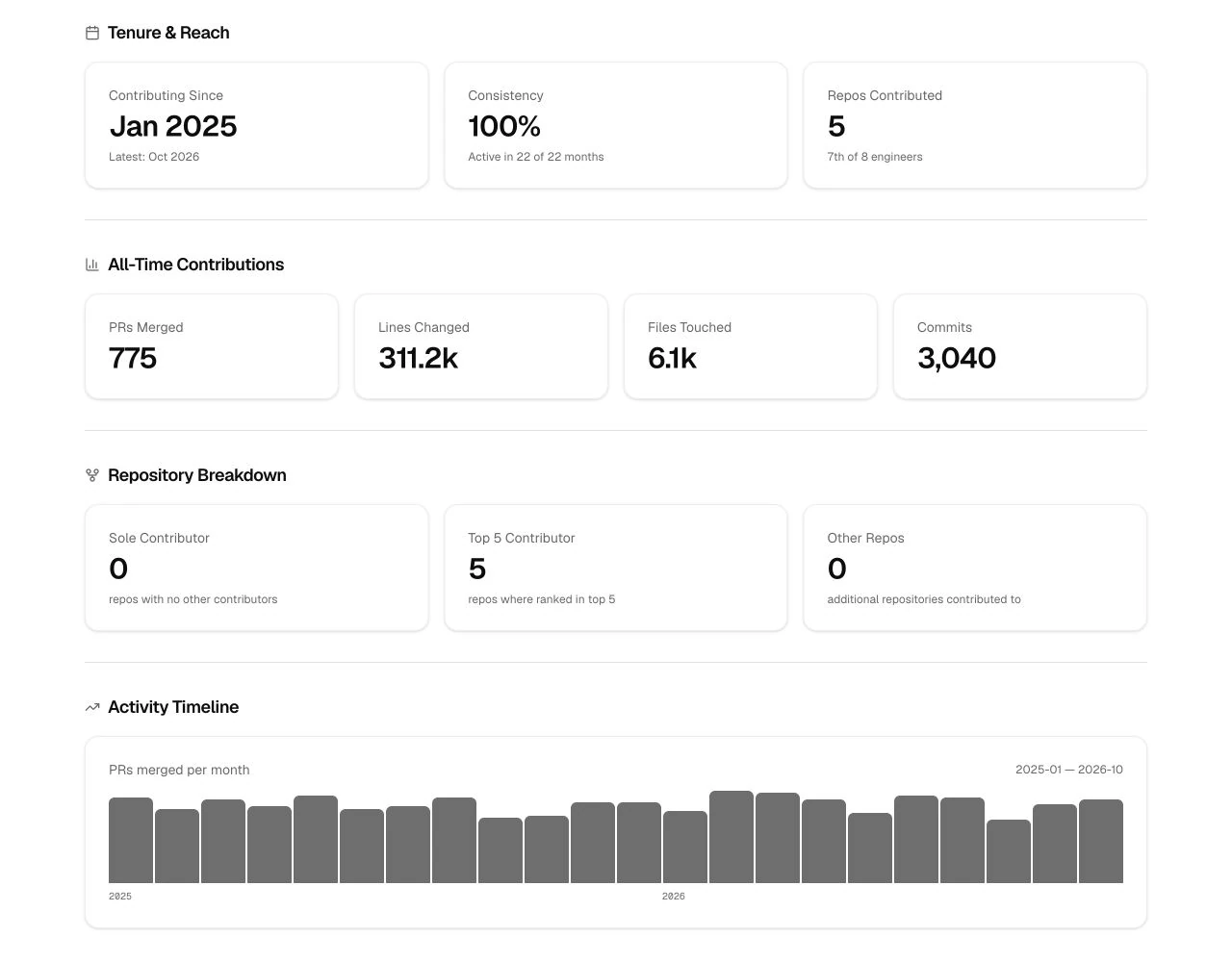Click the 6.1k Files Touched value

pyautogui.click(x=672, y=358)
